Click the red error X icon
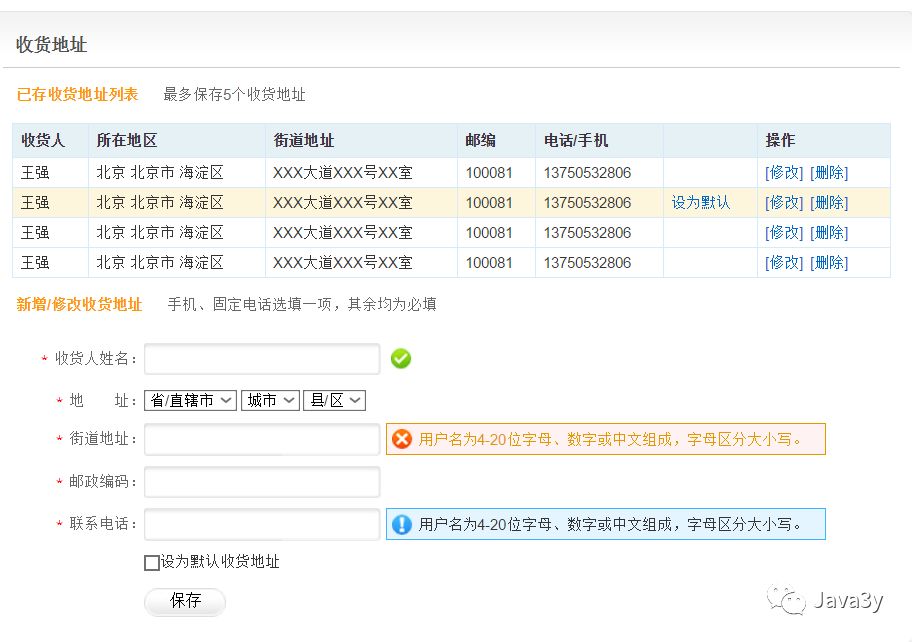 (x=402, y=439)
